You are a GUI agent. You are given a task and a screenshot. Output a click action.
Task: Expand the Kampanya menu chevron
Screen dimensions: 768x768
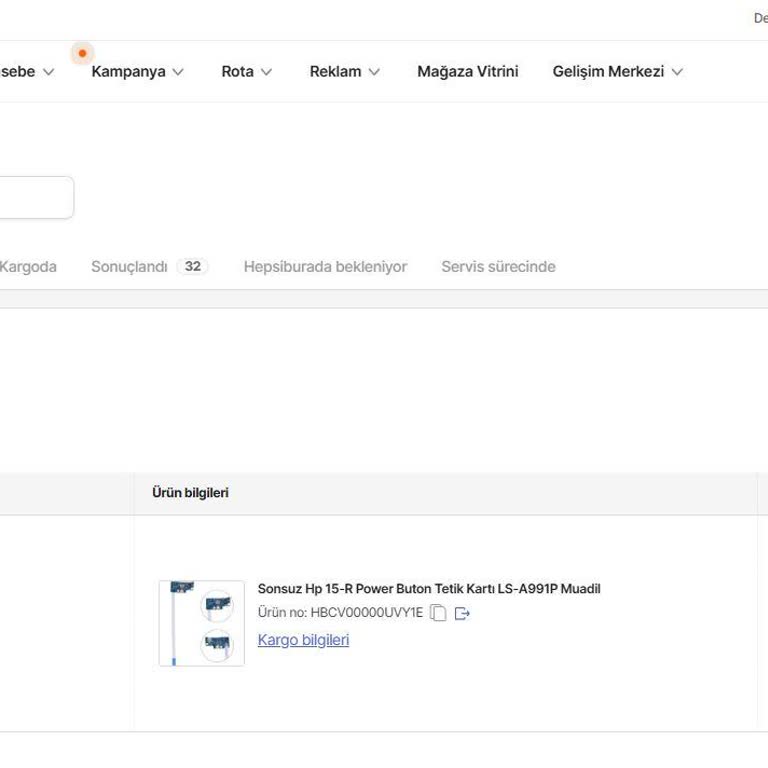(178, 72)
